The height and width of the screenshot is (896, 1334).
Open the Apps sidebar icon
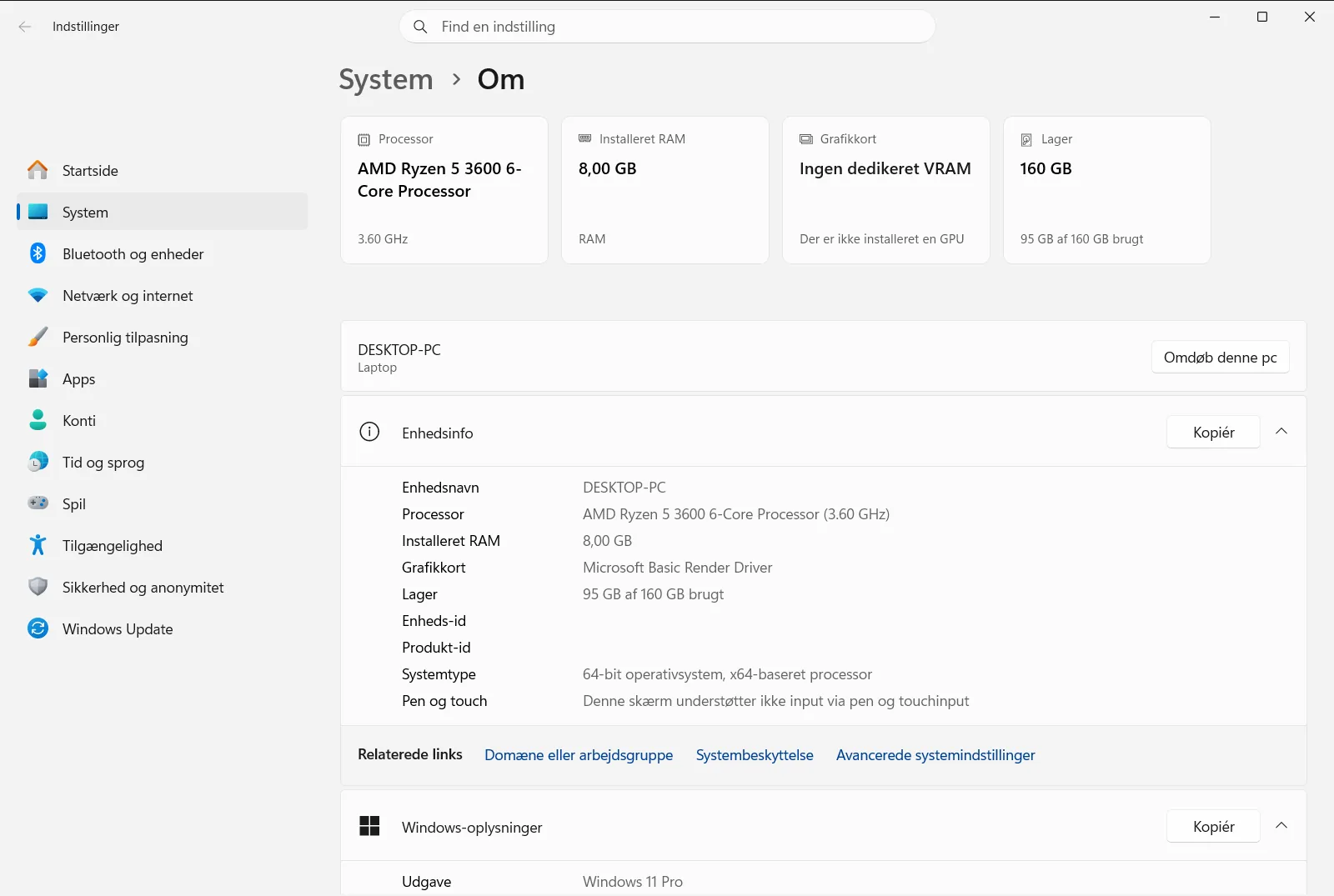[x=38, y=378]
